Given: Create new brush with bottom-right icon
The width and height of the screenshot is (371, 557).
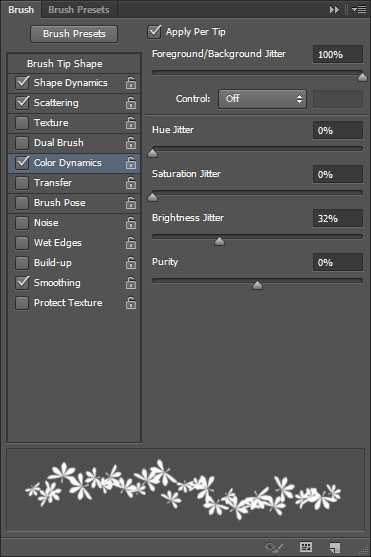Looking at the screenshot, I should pyautogui.click(x=335, y=547).
